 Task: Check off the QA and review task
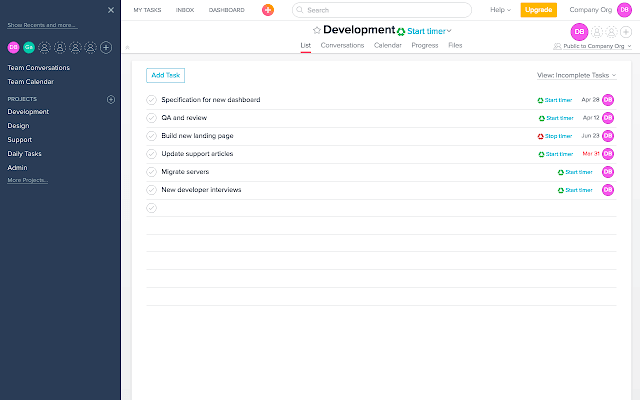pyautogui.click(x=151, y=118)
